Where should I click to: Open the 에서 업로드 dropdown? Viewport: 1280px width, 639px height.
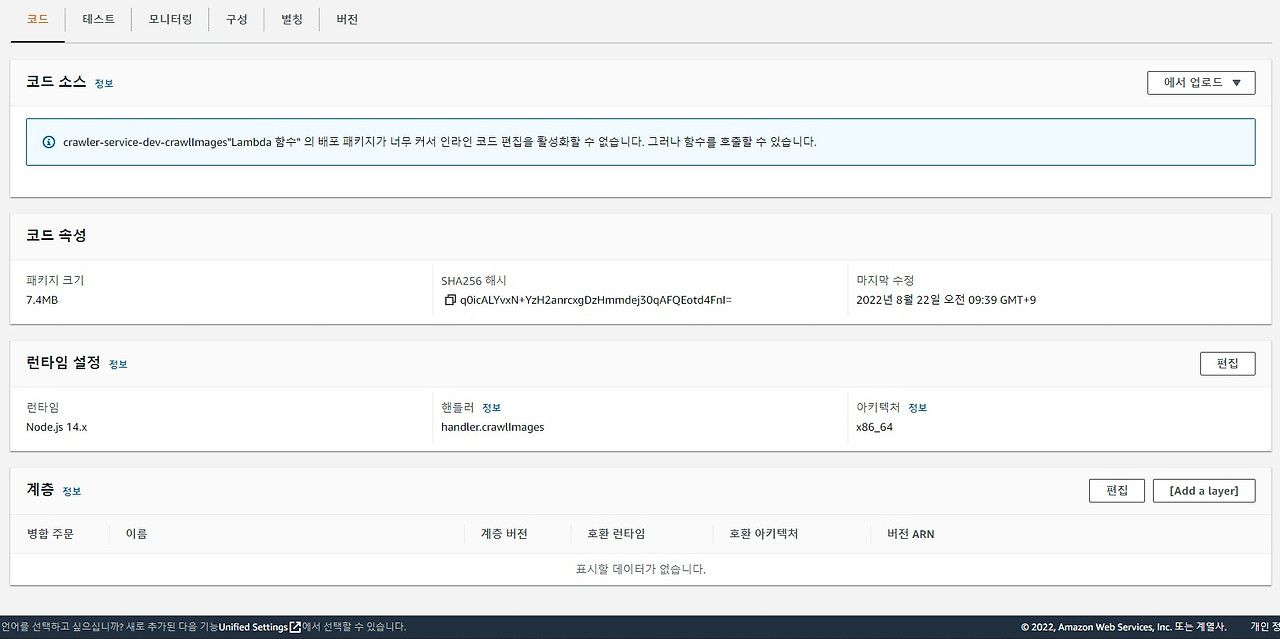[1200, 82]
